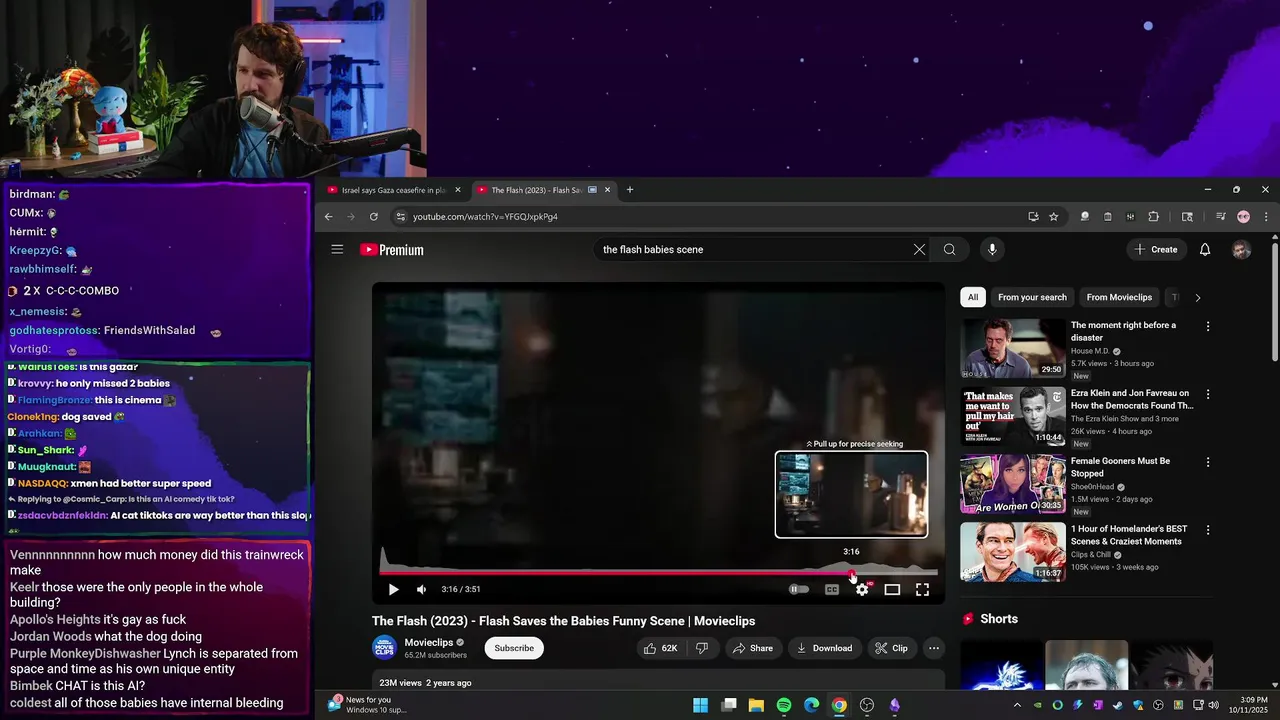This screenshot has width=1280, height=720.
Task: Mute the video volume icon
Action: click(421, 590)
